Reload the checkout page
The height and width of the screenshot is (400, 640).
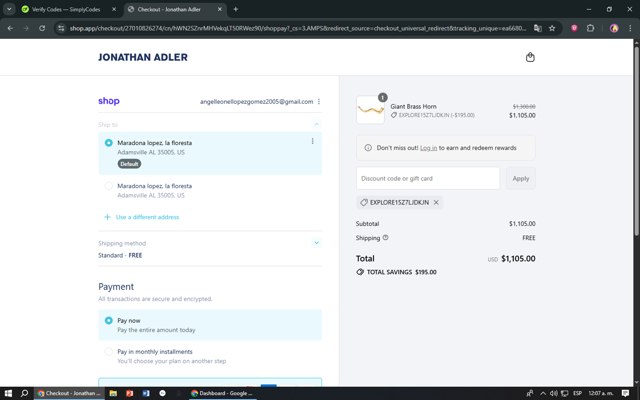click(42, 28)
